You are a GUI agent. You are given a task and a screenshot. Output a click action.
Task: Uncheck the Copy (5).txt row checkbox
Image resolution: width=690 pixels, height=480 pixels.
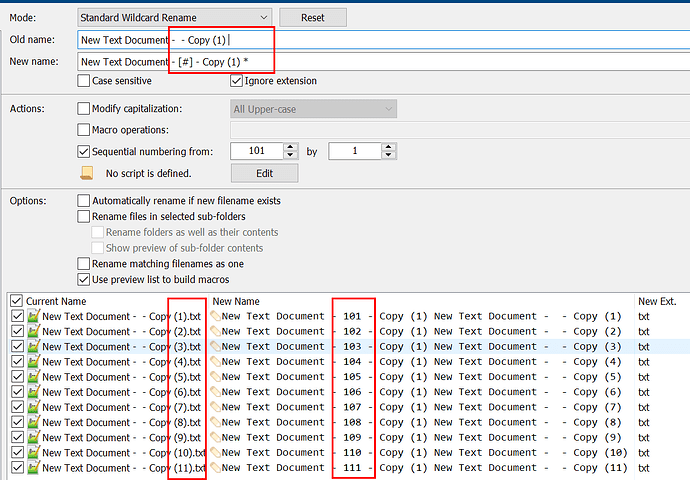coord(18,377)
